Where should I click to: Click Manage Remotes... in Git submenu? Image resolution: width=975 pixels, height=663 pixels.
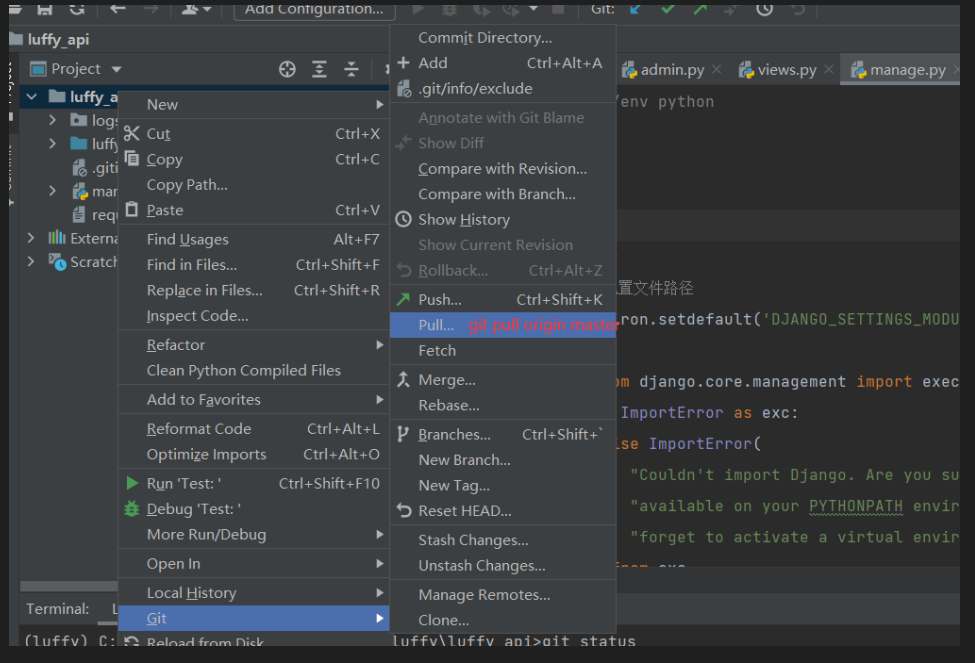[503, 595]
